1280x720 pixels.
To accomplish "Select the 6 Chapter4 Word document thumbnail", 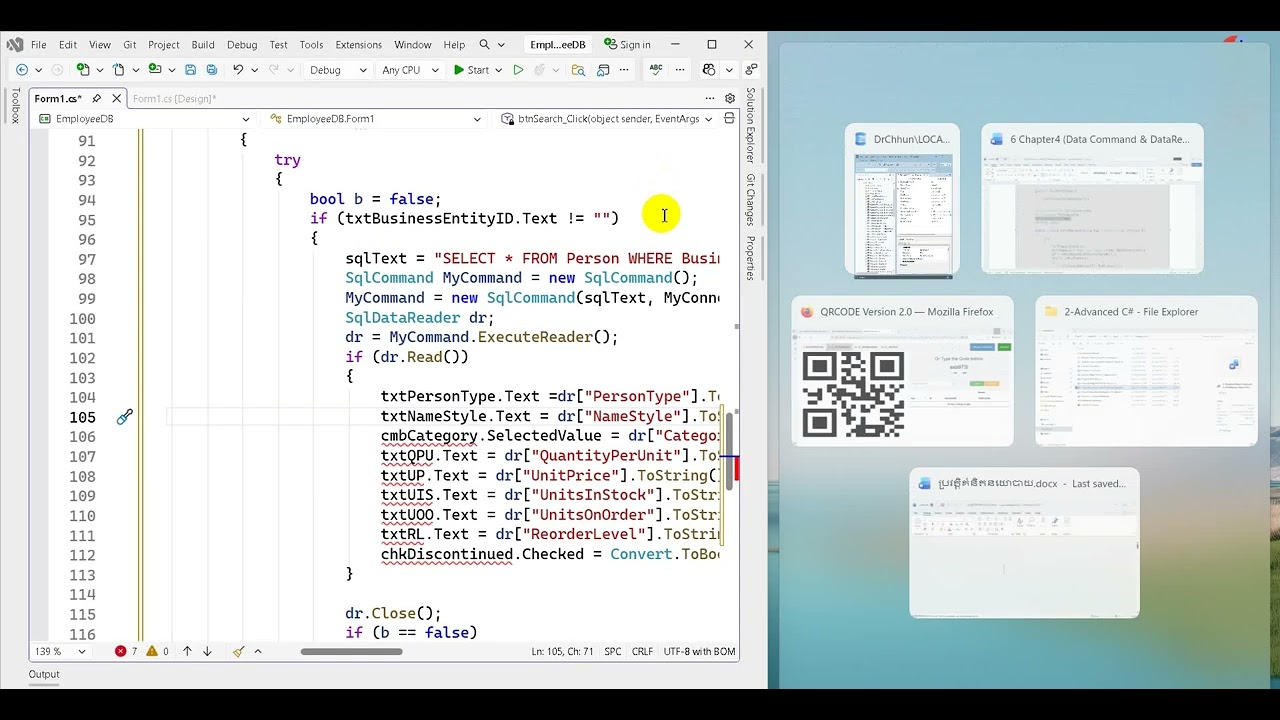I will 1092,199.
